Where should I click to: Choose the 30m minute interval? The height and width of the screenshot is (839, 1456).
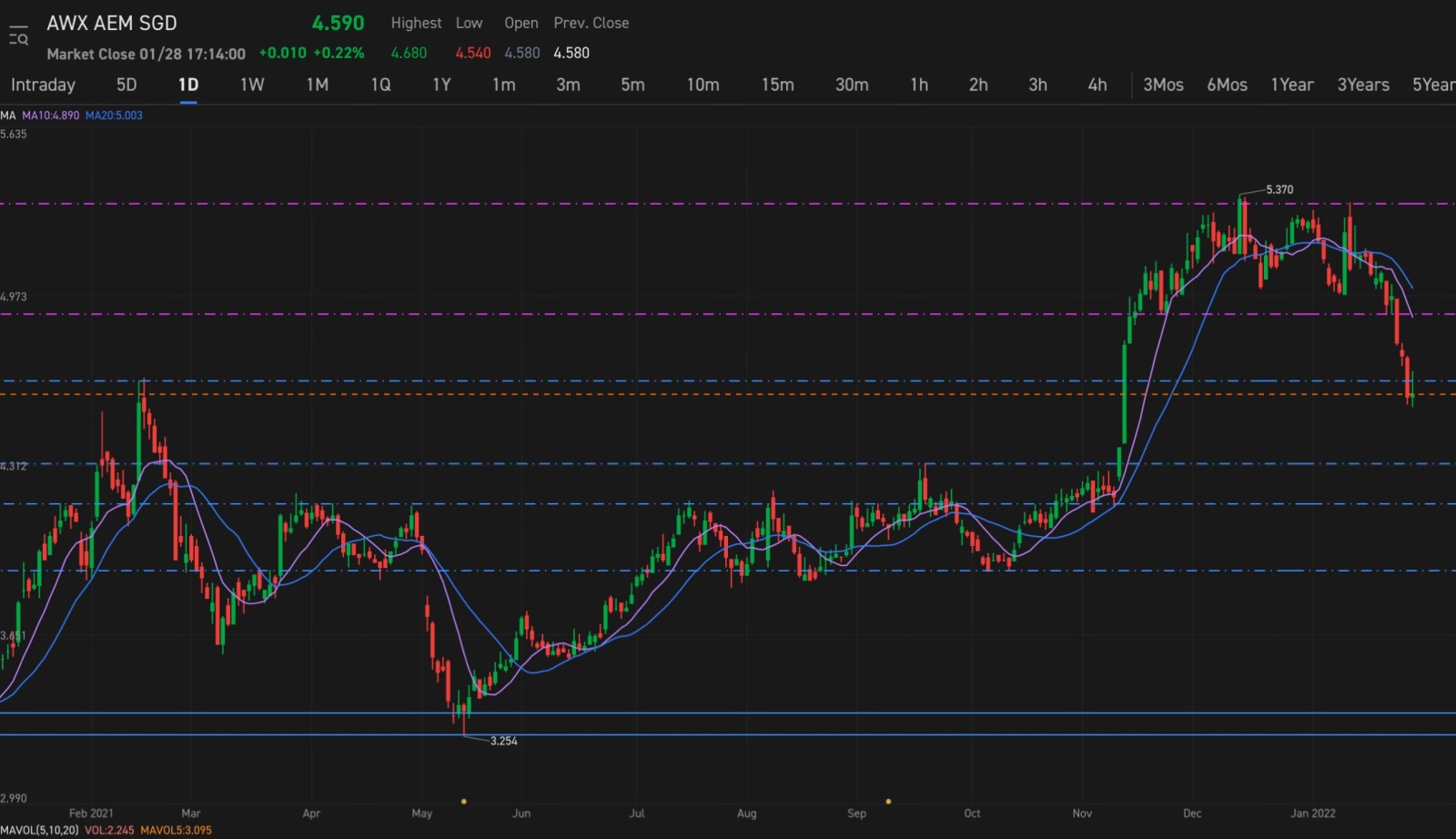coord(852,85)
